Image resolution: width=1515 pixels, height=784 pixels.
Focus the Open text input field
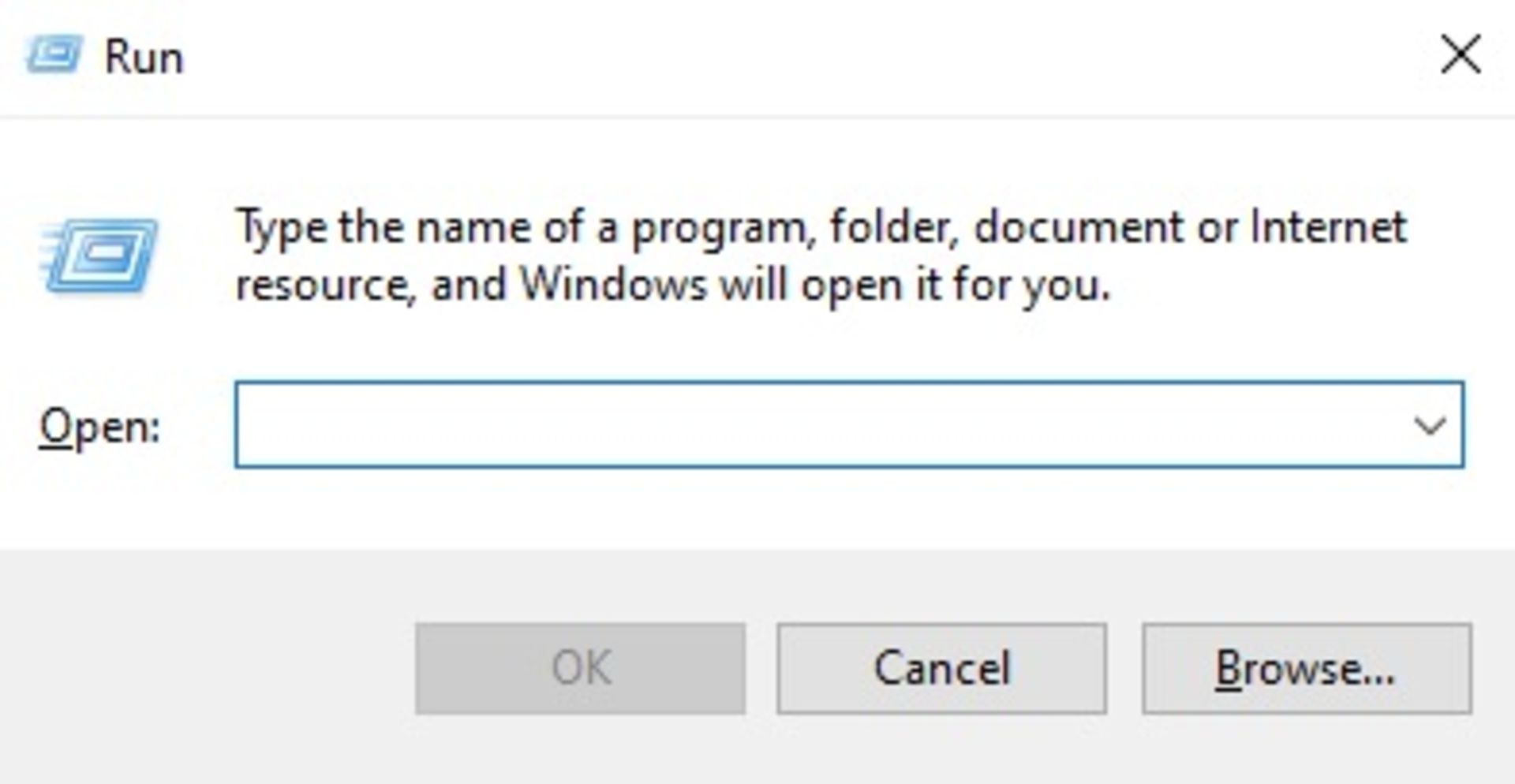point(849,425)
